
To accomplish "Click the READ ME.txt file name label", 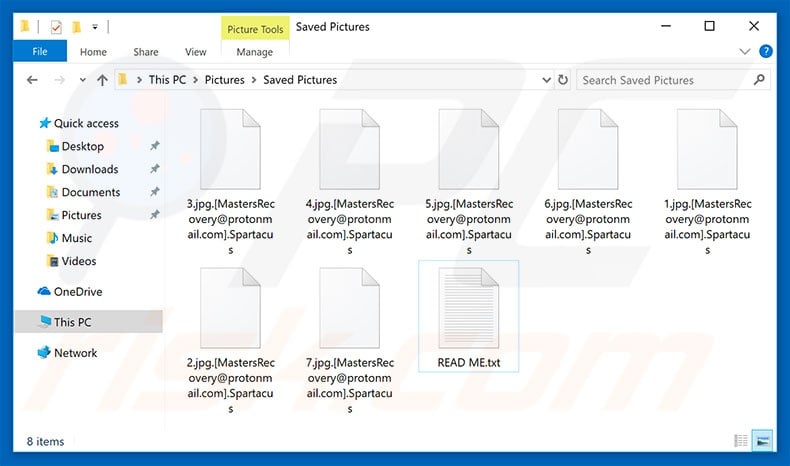I will (x=469, y=363).
